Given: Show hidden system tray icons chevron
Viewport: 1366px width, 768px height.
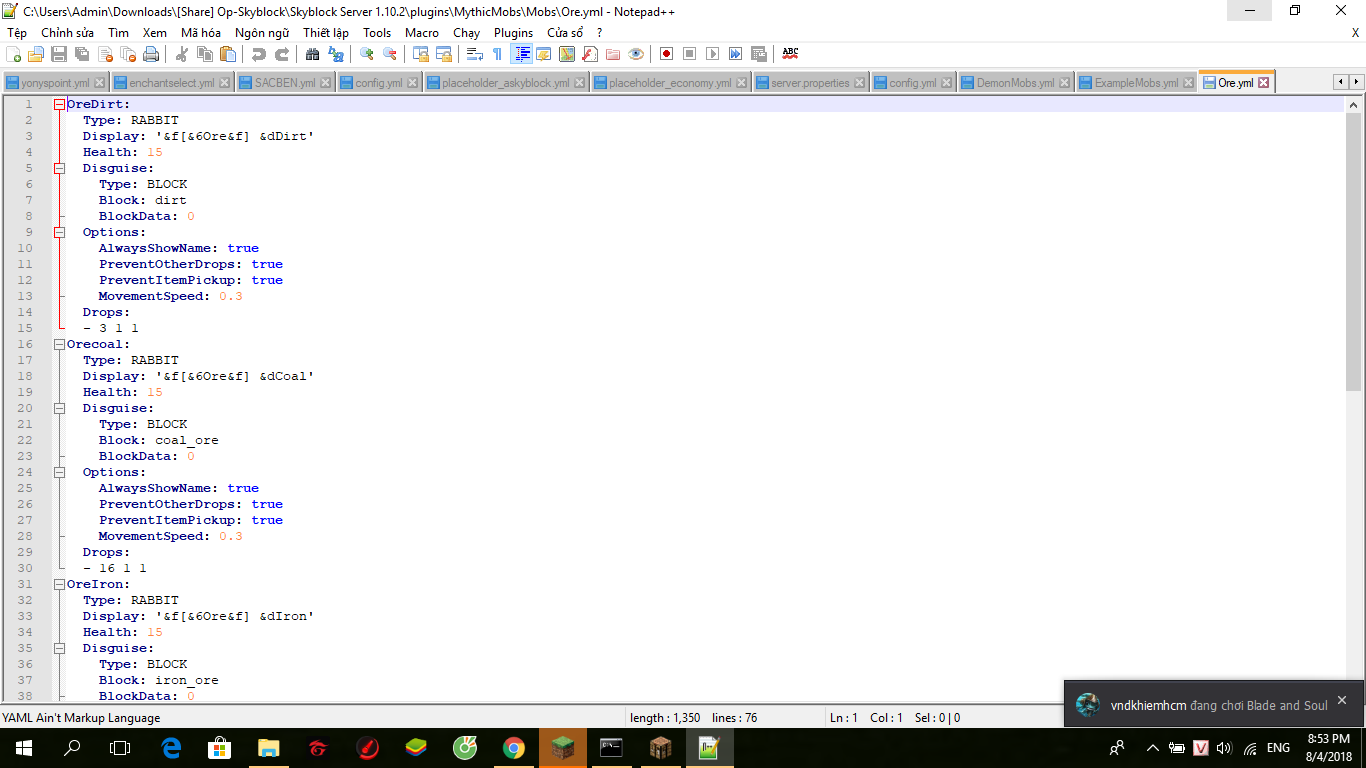Looking at the screenshot, I should coord(1152,748).
